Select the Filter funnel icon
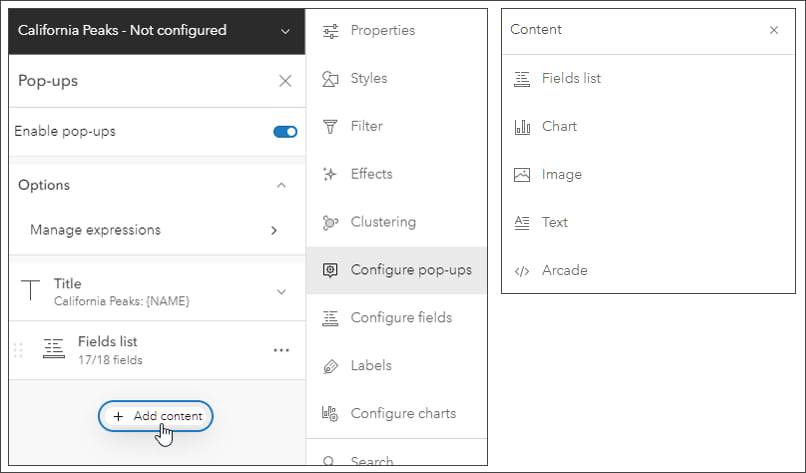The width and height of the screenshot is (806, 473). point(330,127)
